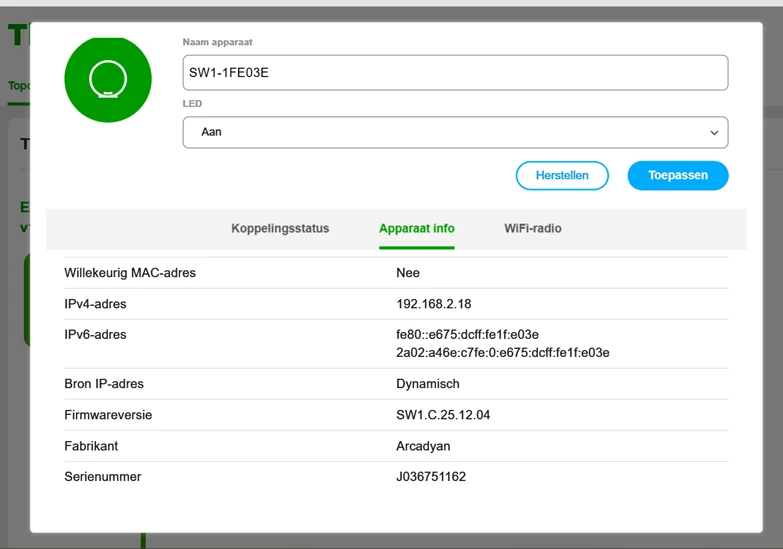Click the manufacturer value Arcadyan

423,446
